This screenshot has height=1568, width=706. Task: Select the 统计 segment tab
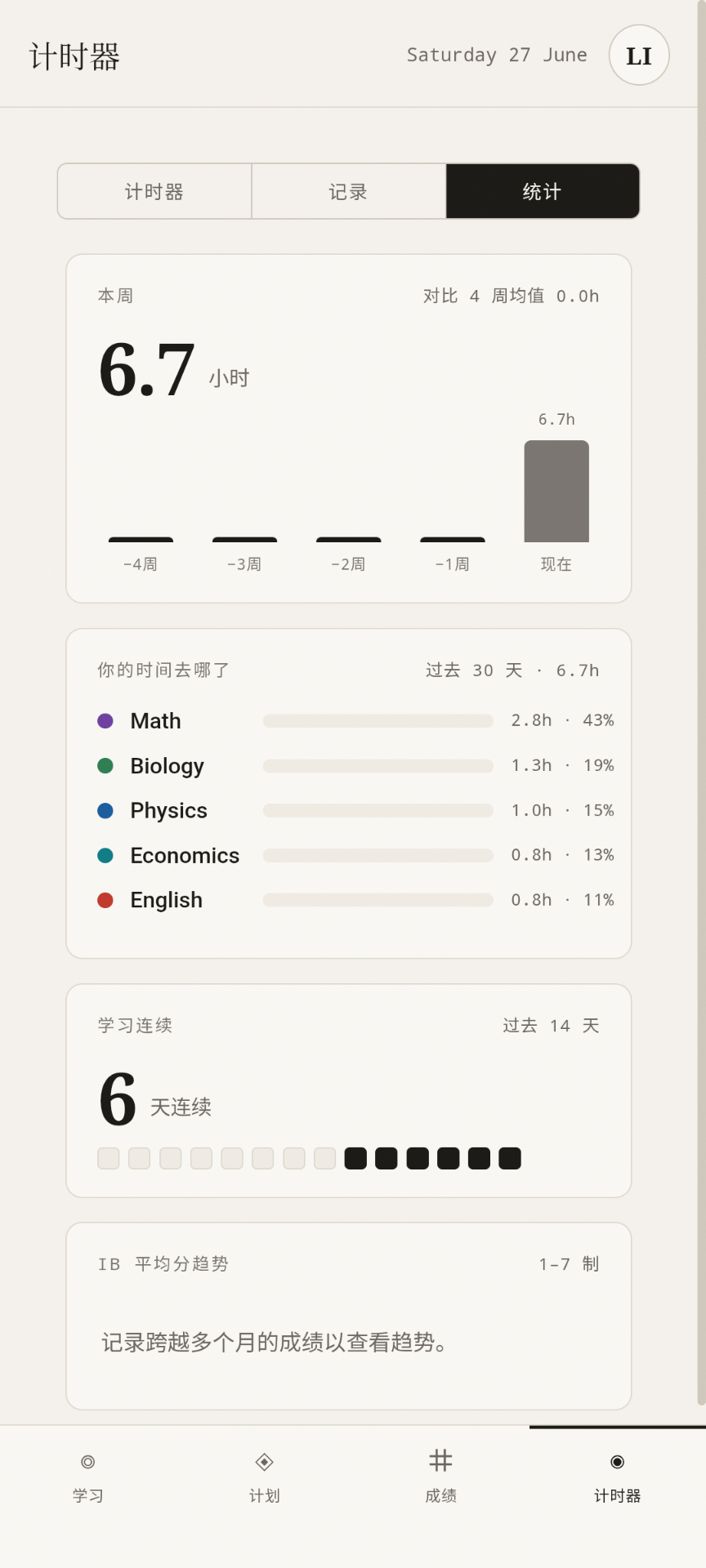tap(543, 191)
